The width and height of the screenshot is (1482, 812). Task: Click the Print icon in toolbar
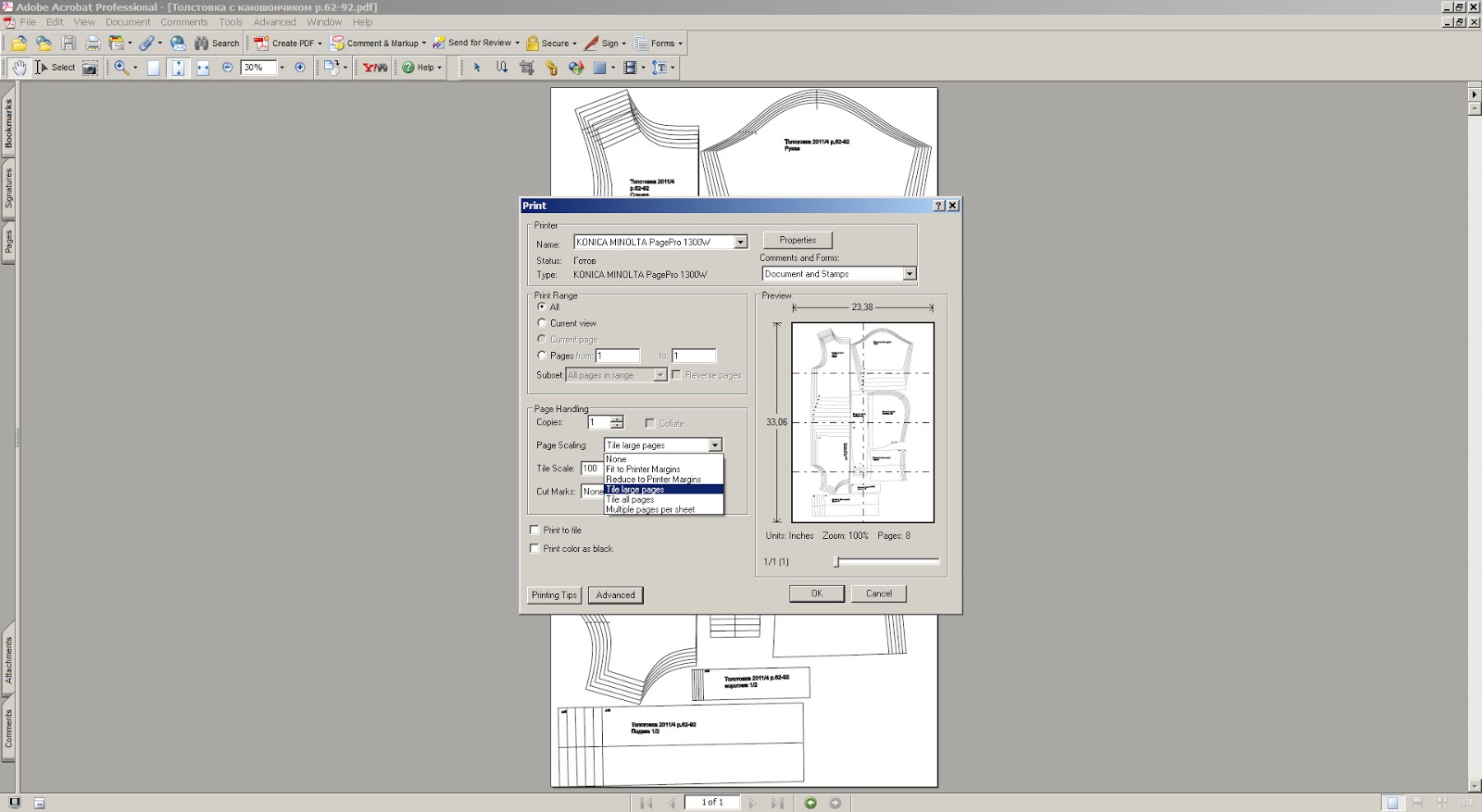93,44
